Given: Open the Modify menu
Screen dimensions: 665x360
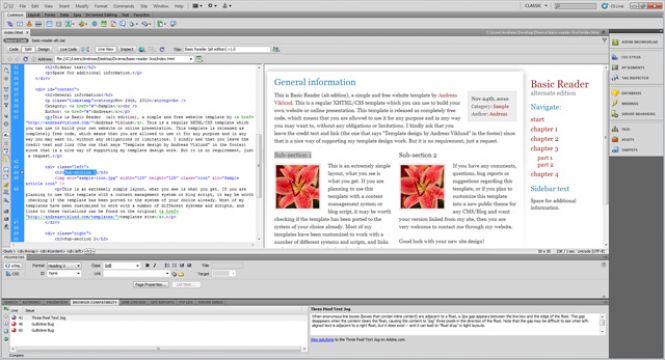Looking at the screenshot, I should (x=82, y=6).
